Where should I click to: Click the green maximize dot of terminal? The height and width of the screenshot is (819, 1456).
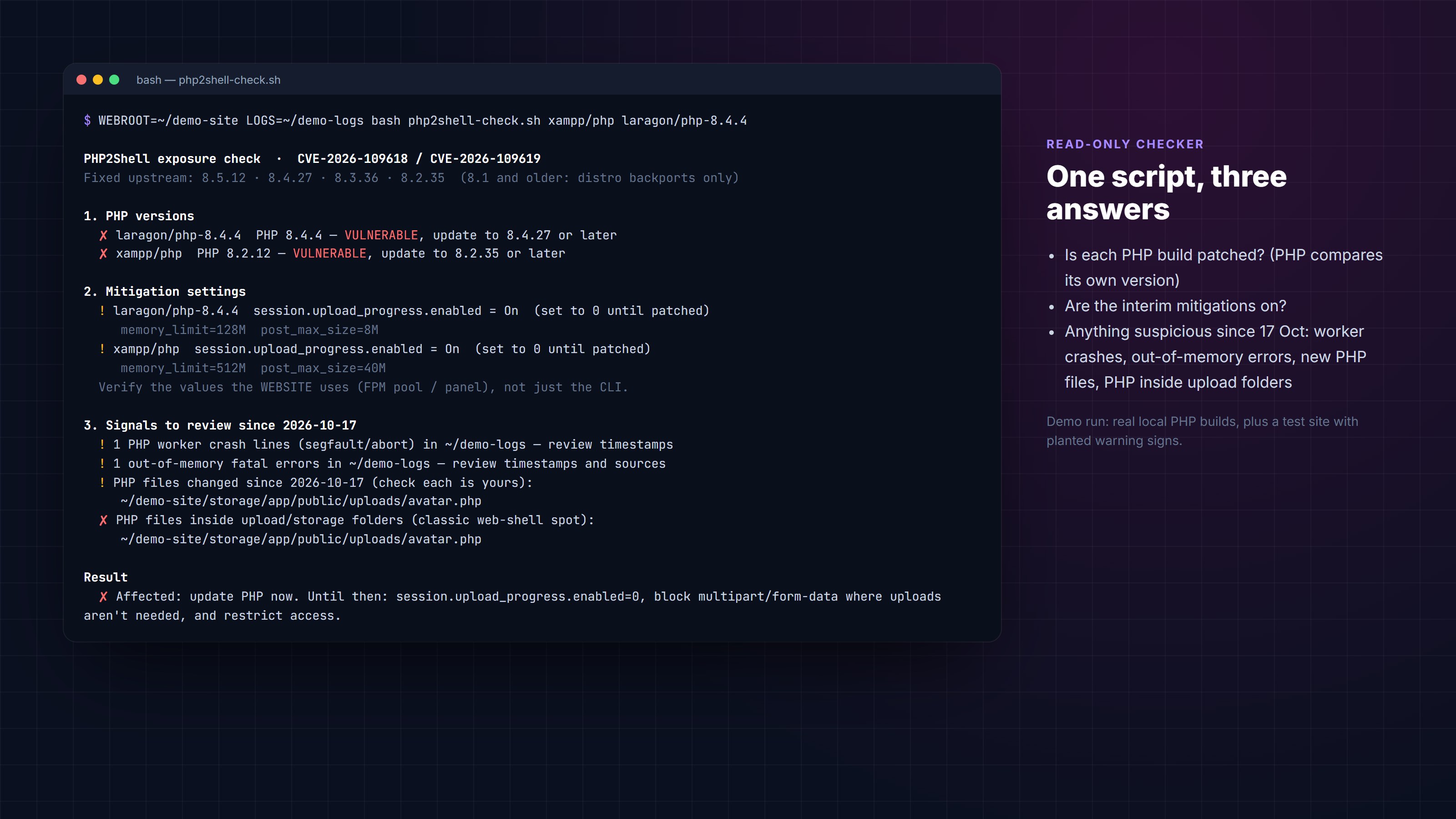(x=114, y=80)
